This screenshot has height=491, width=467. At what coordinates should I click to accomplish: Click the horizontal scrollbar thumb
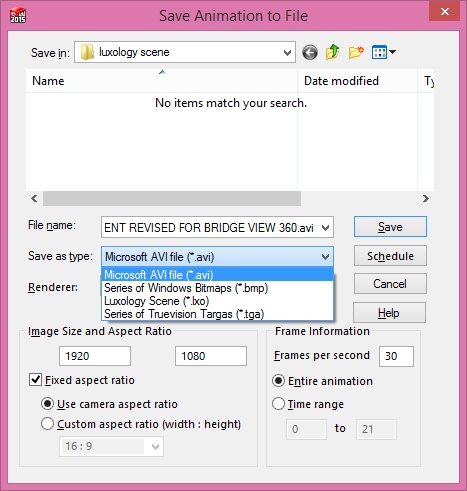pos(172,198)
